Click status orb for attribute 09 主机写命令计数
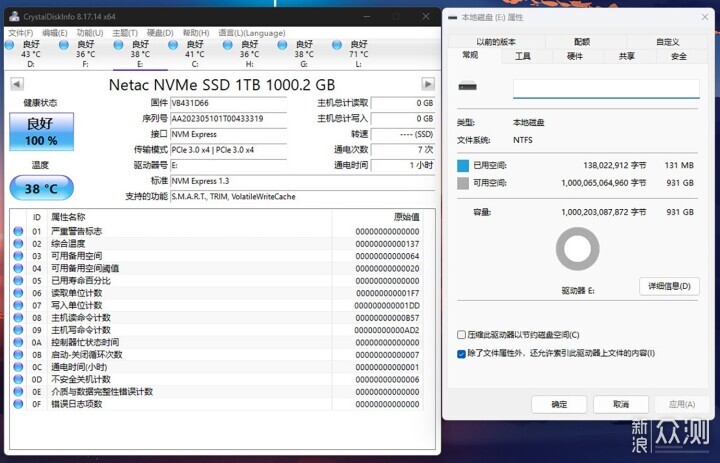This screenshot has width=720, height=463. (x=18, y=330)
